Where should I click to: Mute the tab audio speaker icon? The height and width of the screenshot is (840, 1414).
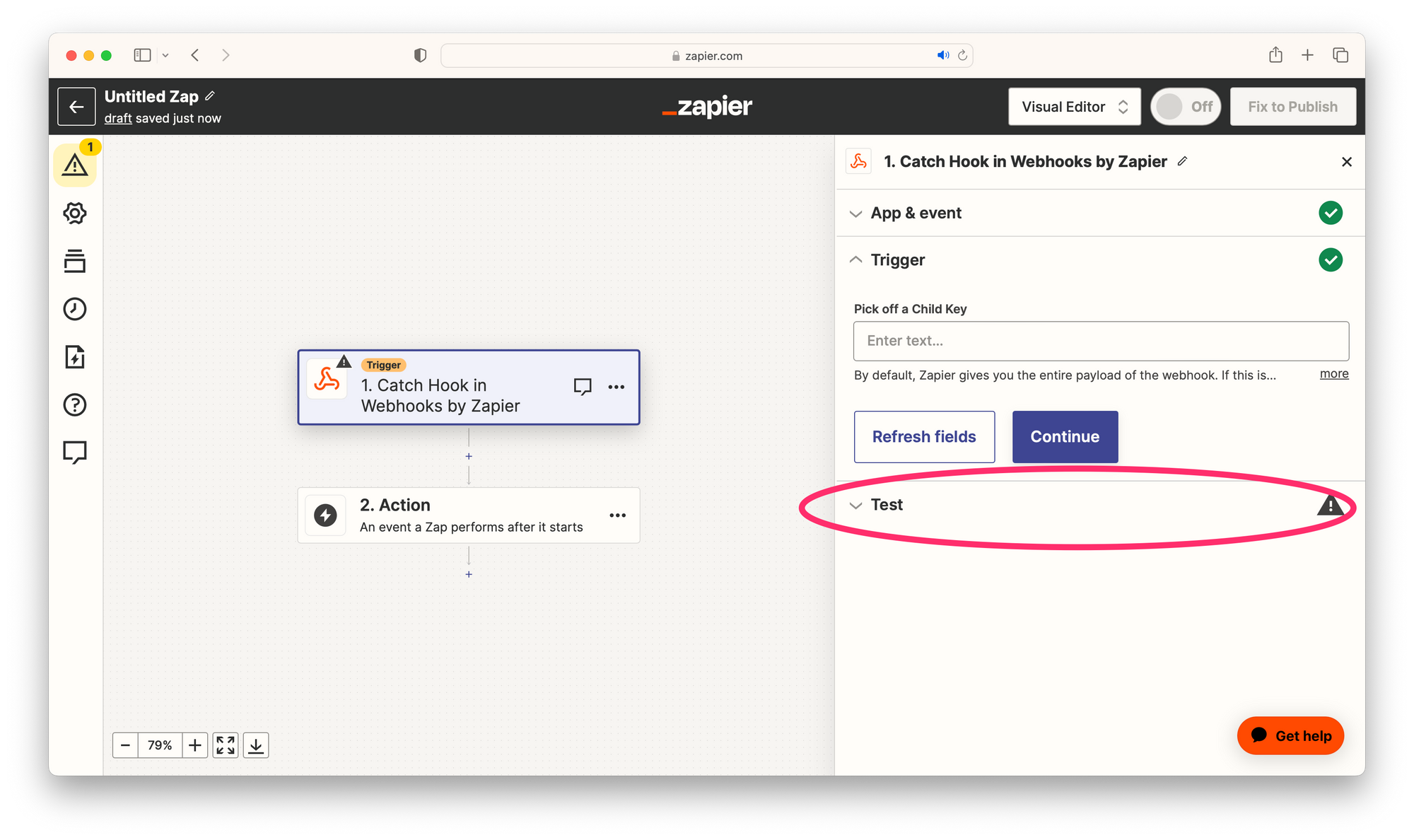click(943, 55)
